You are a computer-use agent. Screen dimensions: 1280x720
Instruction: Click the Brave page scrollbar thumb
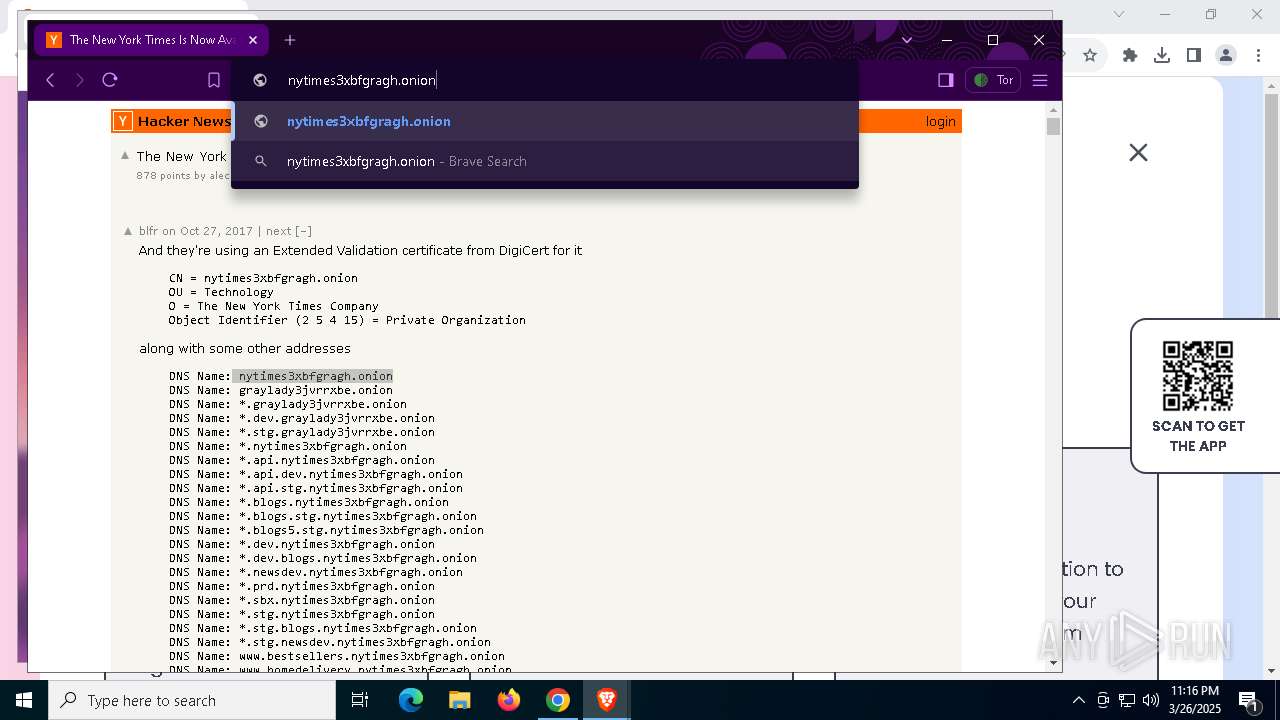(1053, 127)
